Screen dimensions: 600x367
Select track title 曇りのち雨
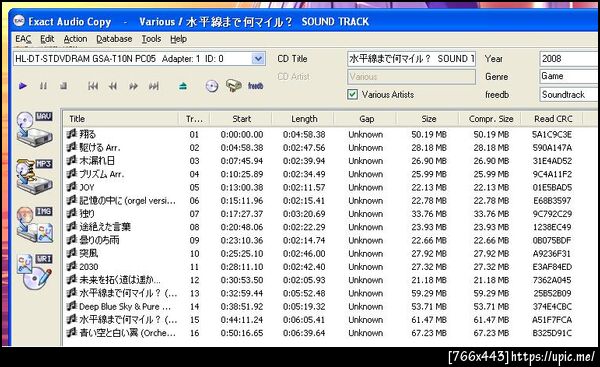pyautogui.click(x=99, y=240)
